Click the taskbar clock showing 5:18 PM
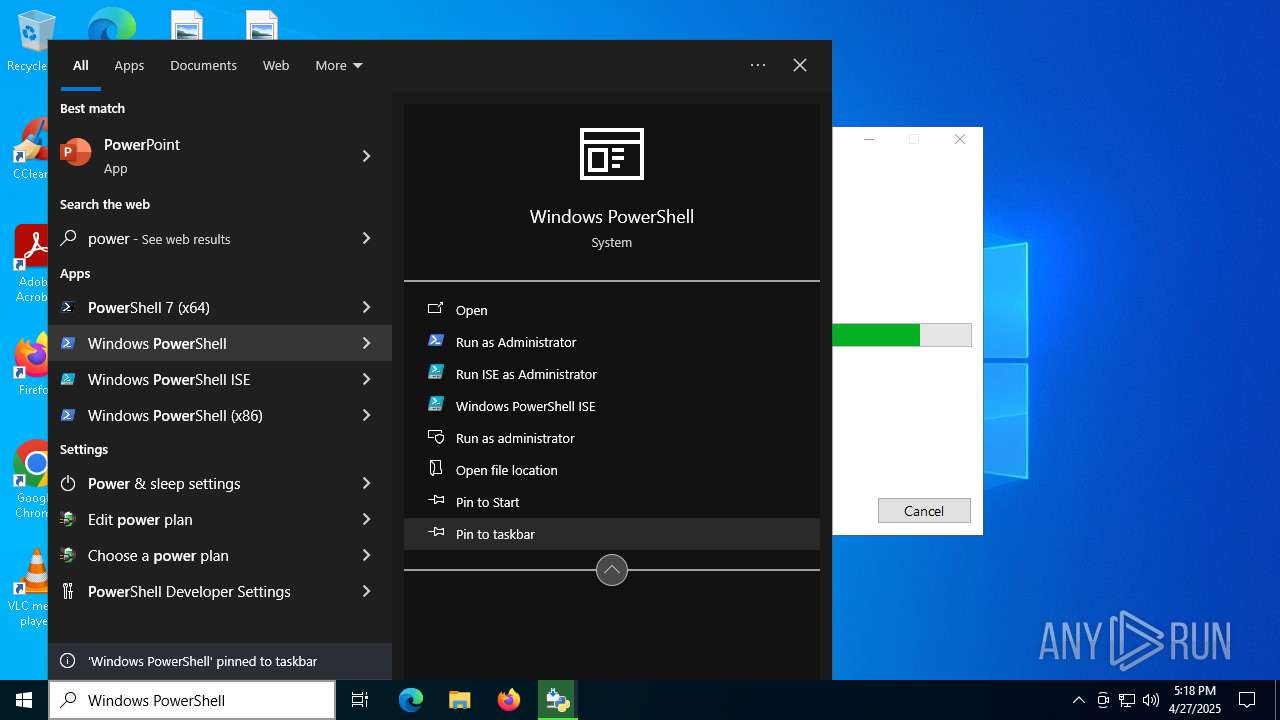1280x720 pixels. (x=1196, y=700)
